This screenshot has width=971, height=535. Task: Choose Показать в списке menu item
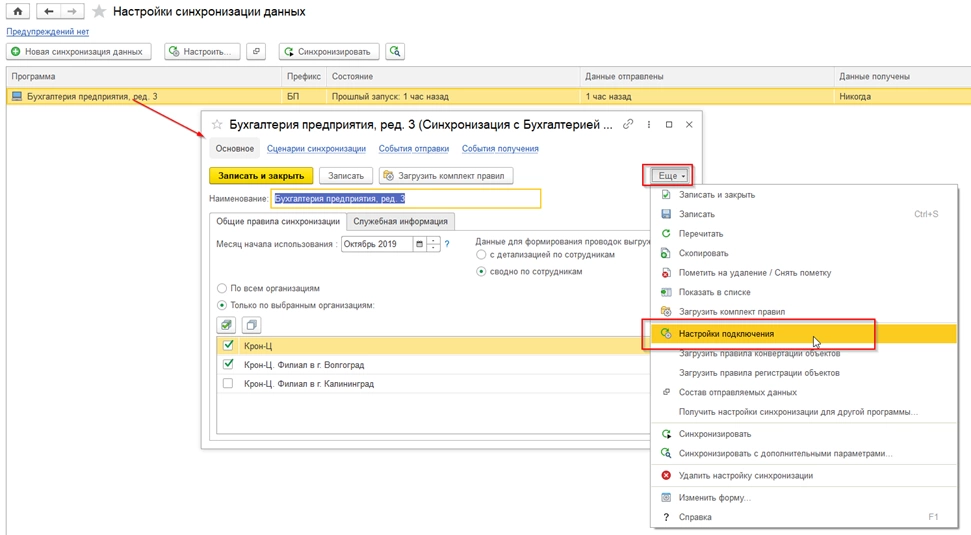point(804,292)
